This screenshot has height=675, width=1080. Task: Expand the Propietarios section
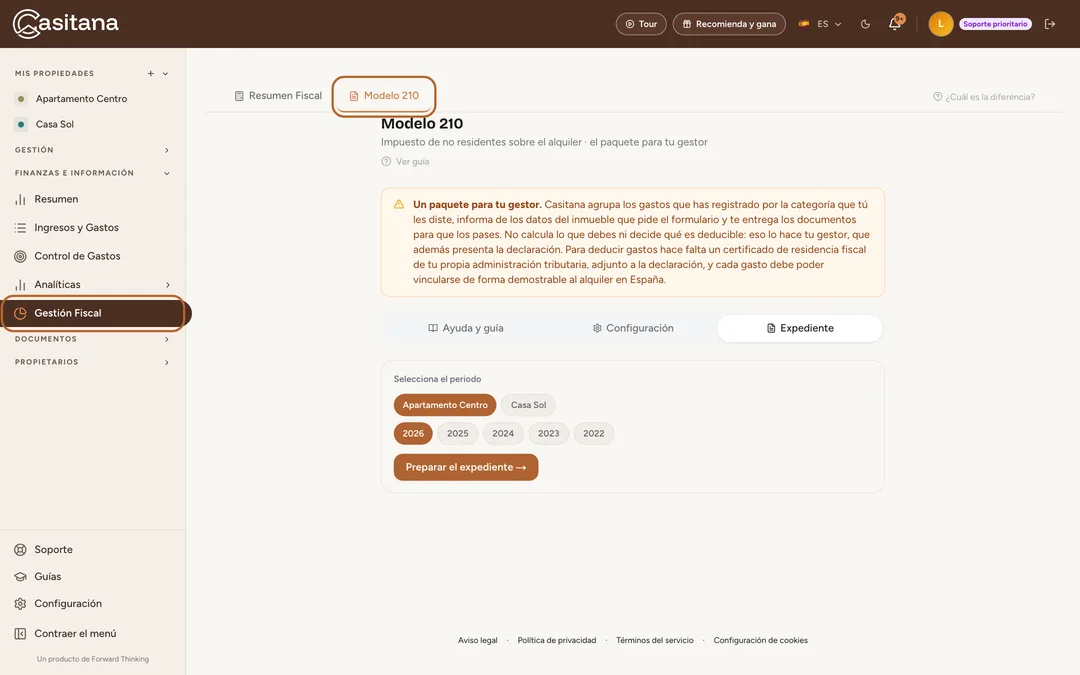pyautogui.click(x=92, y=362)
